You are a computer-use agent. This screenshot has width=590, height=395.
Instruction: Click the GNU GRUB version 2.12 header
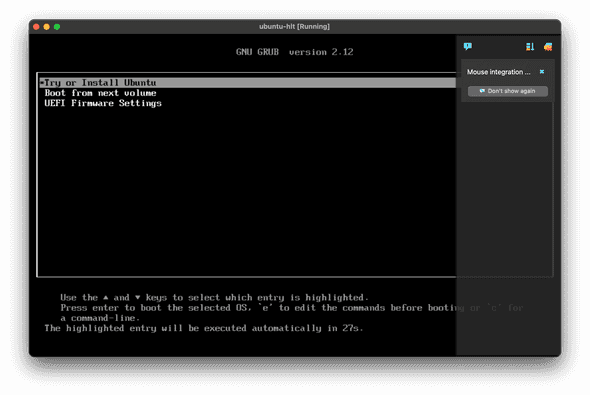[x=295, y=52]
